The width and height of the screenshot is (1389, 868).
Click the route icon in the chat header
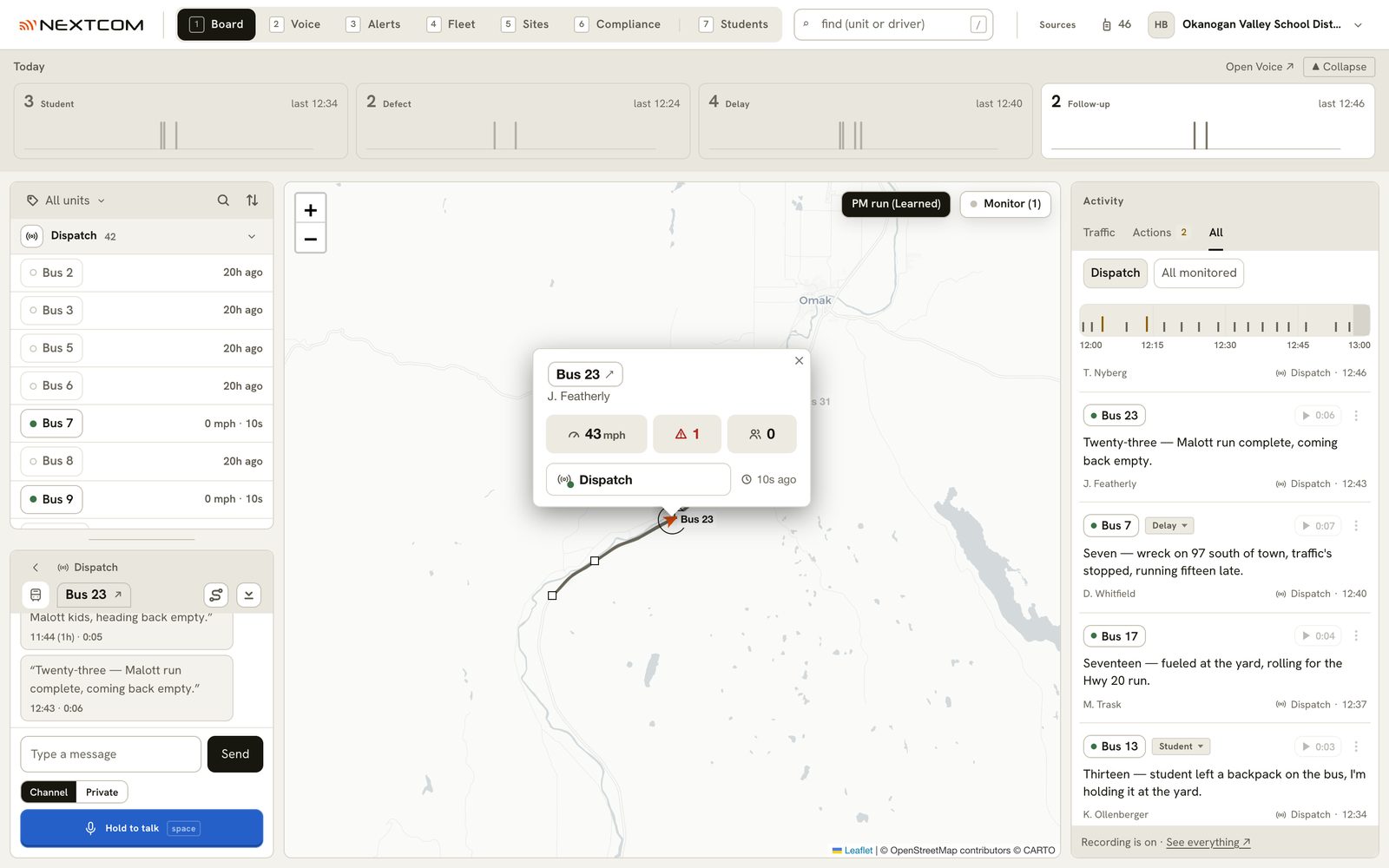[x=216, y=595]
